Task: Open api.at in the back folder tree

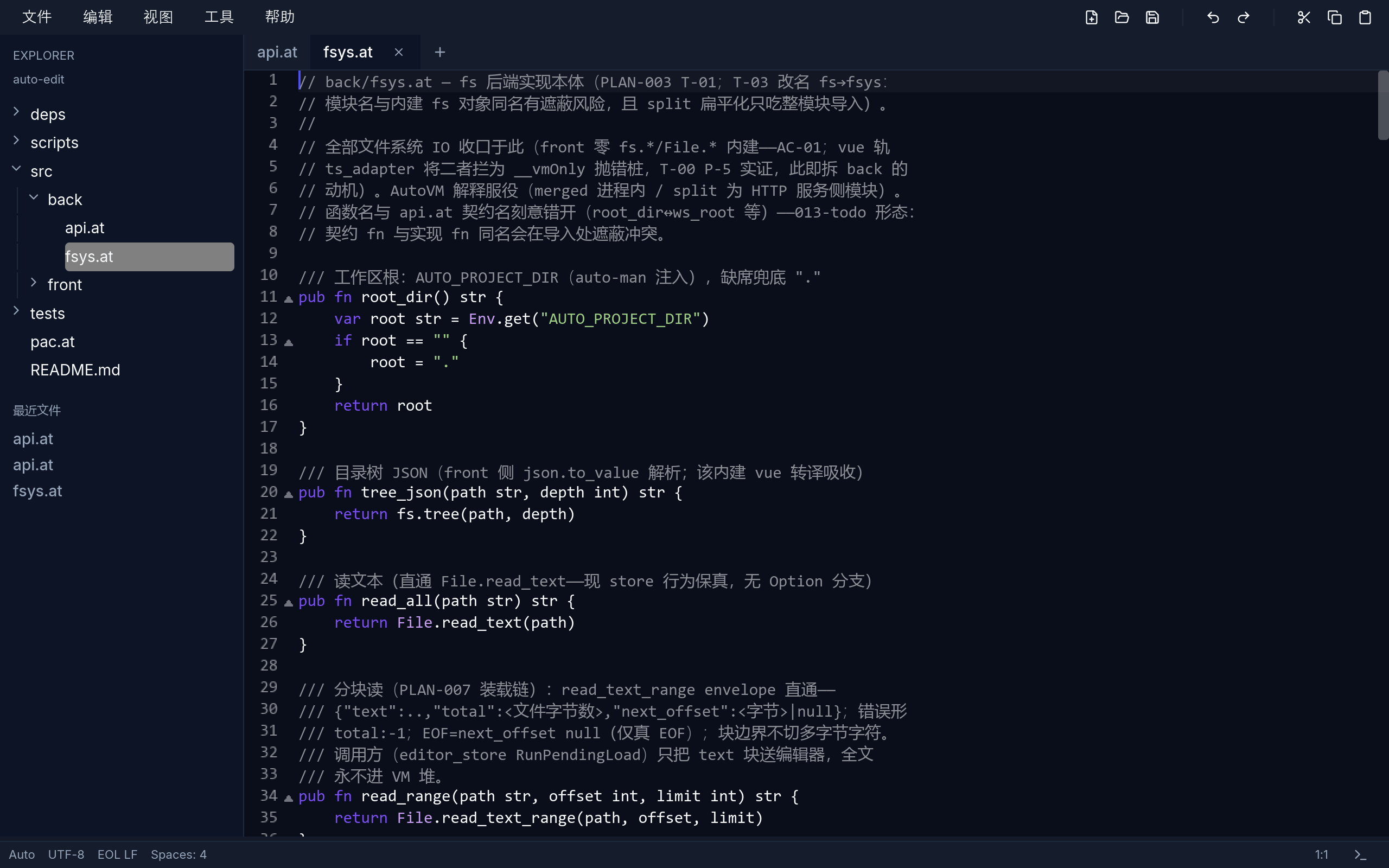Action: point(85,228)
